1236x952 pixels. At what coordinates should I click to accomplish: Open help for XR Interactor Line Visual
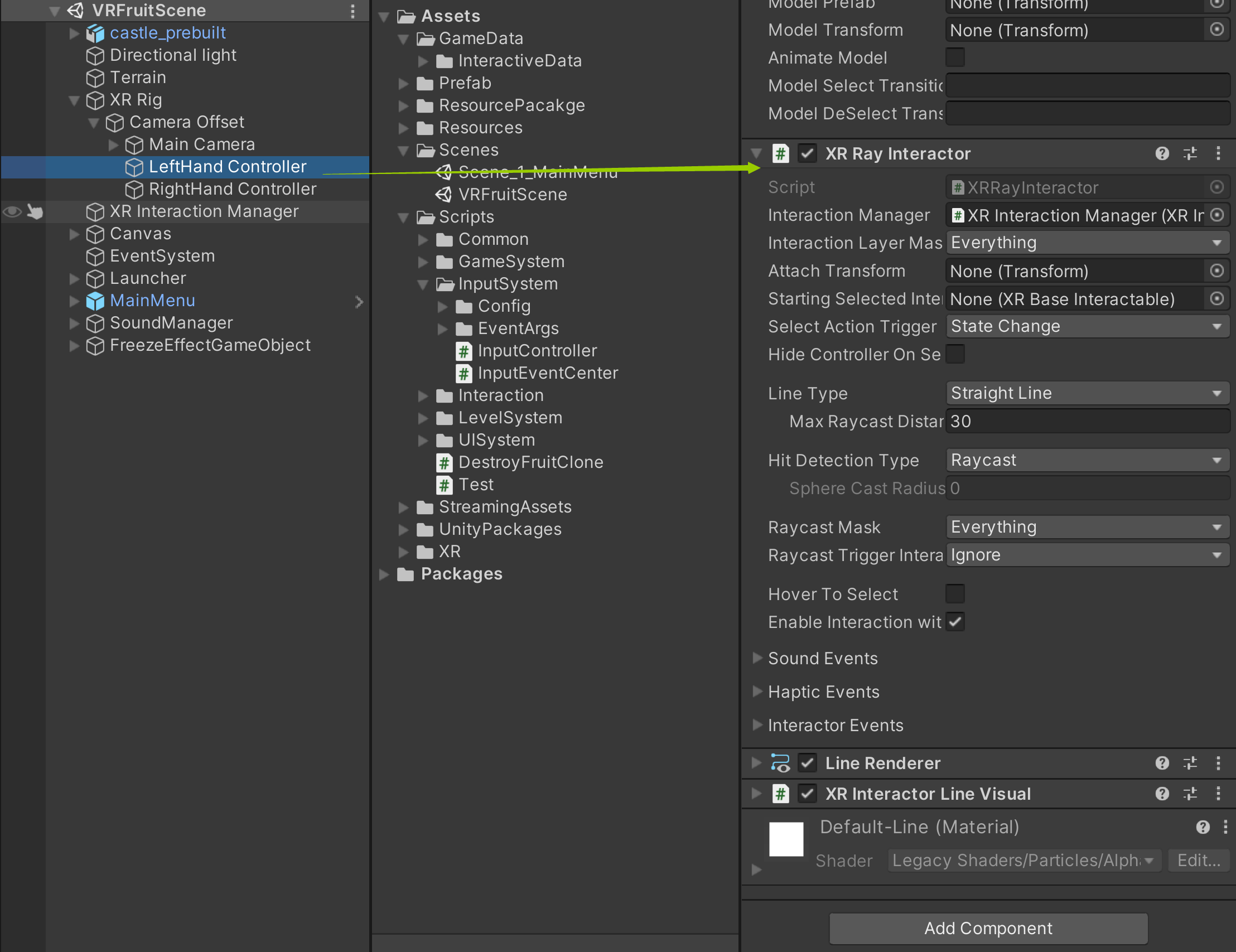click(1162, 794)
